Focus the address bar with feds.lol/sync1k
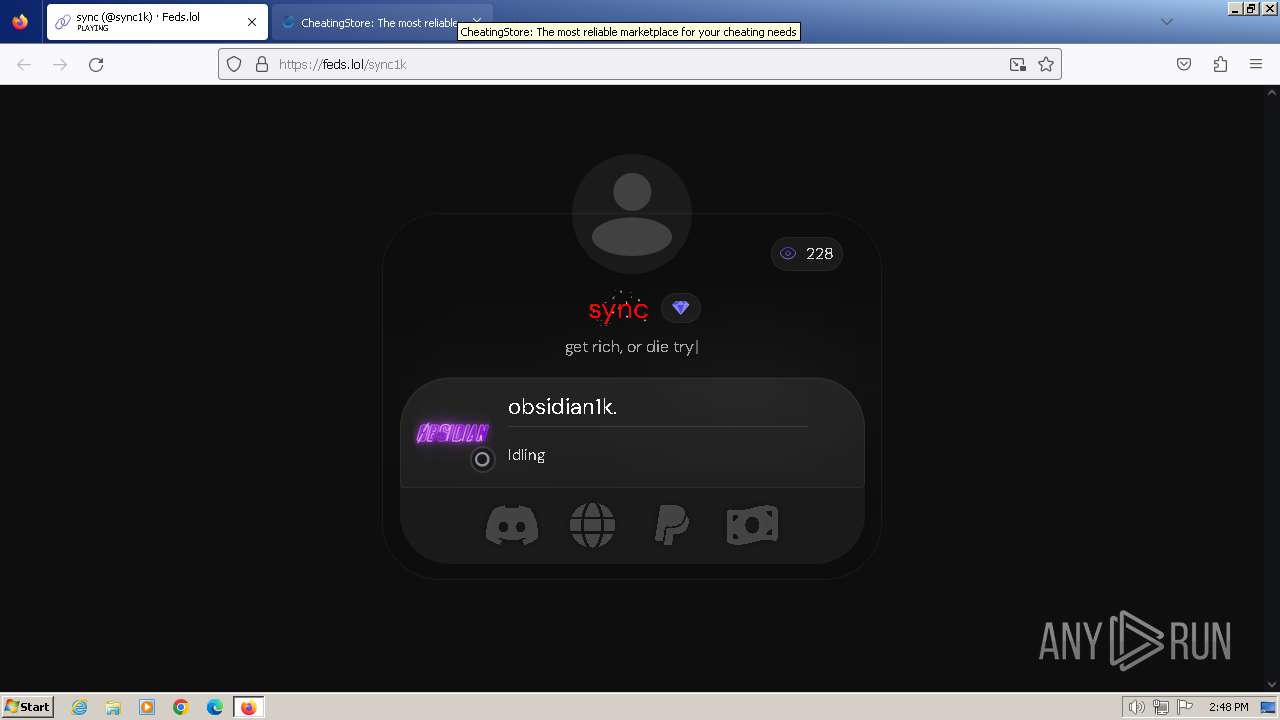The width and height of the screenshot is (1280, 720). [x=640, y=64]
